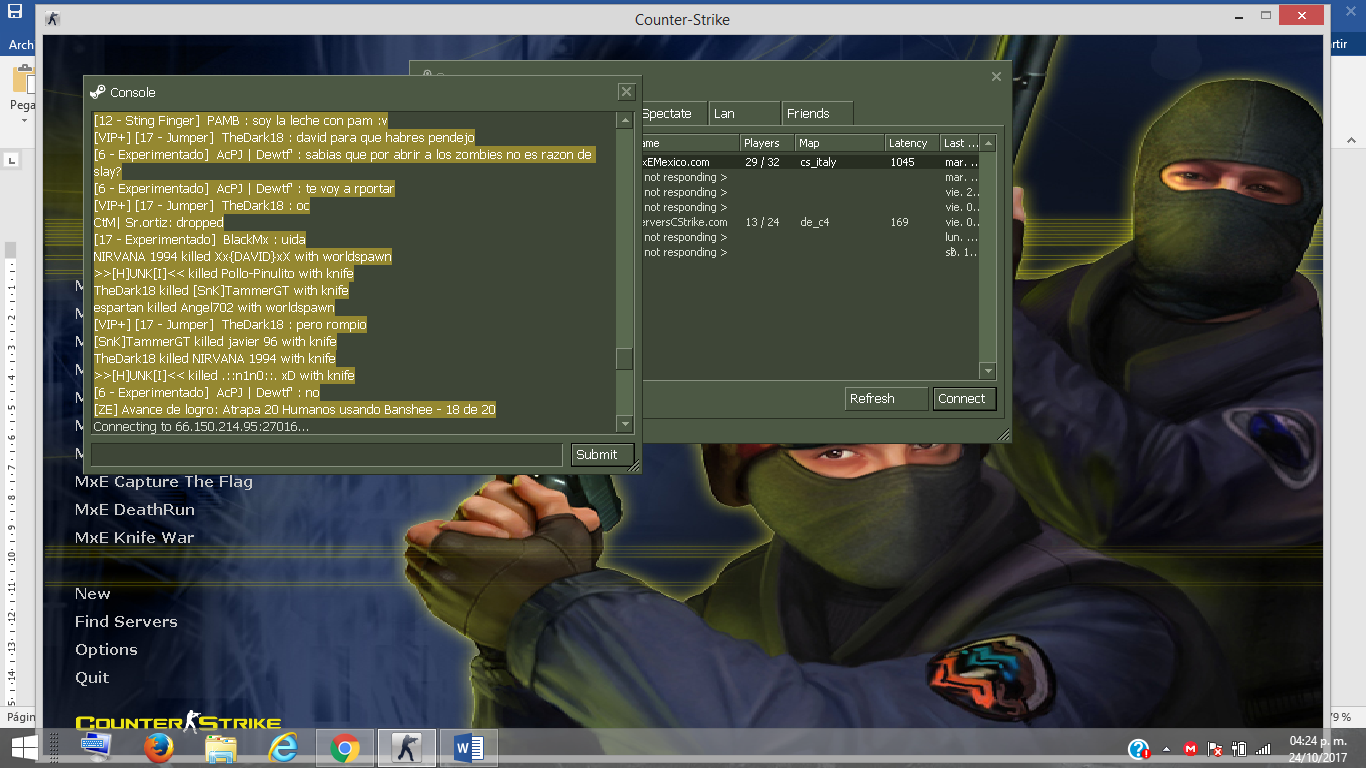This screenshot has width=1366, height=768.
Task: Click the server list scrollbar up arrow
Action: click(988, 143)
